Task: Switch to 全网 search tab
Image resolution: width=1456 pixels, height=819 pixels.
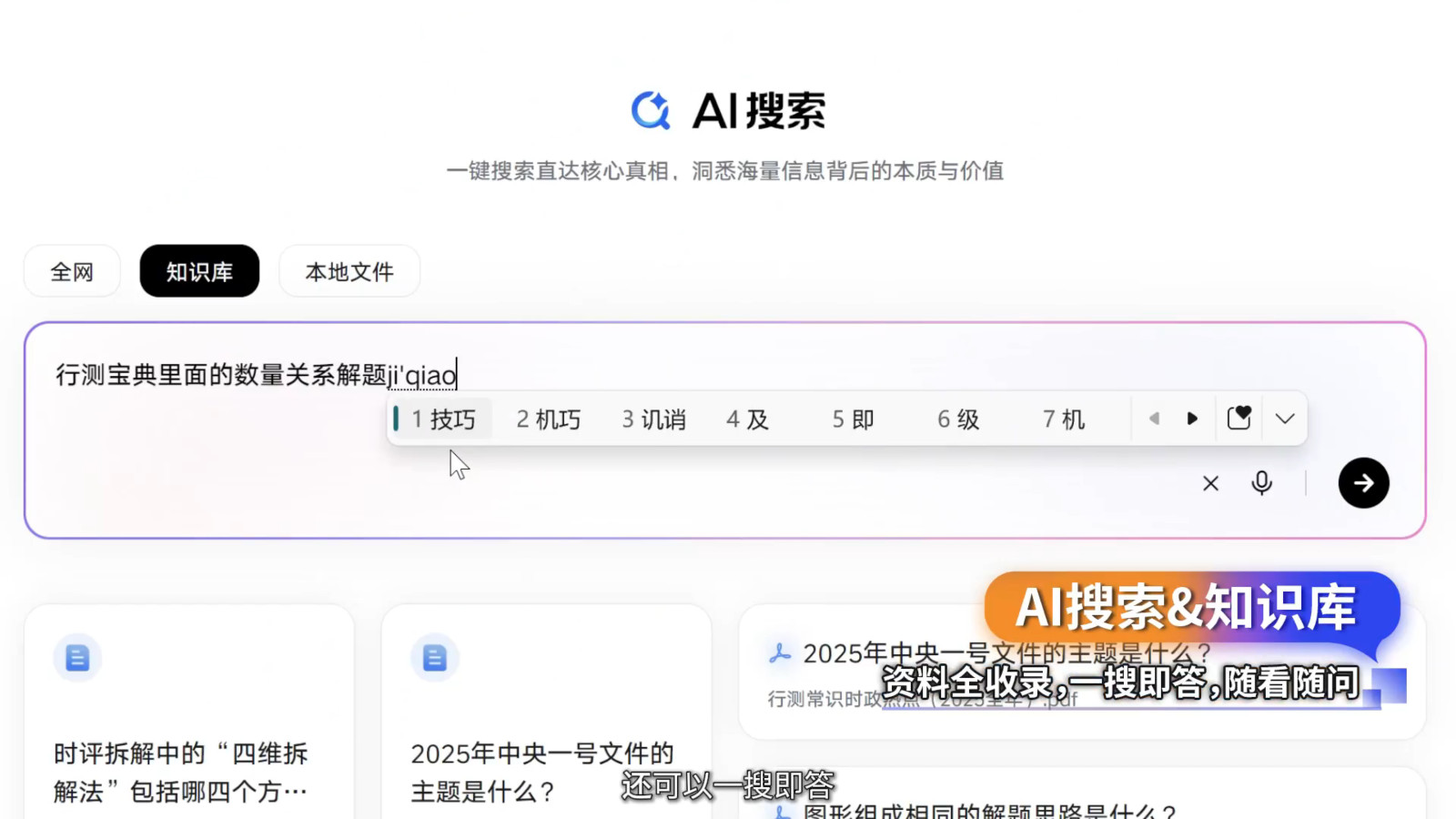Action: (x=72, y=271)
